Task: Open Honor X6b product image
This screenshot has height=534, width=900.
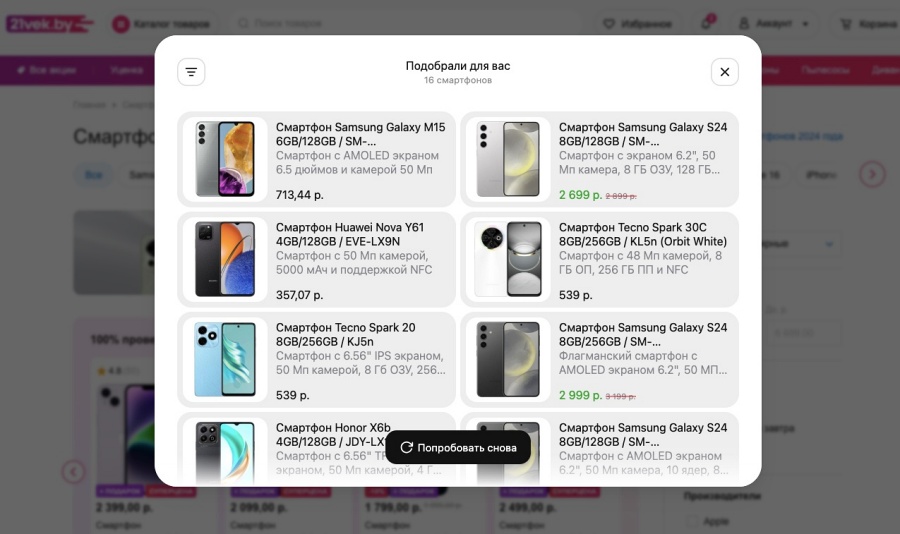Action: pos(225,451)
